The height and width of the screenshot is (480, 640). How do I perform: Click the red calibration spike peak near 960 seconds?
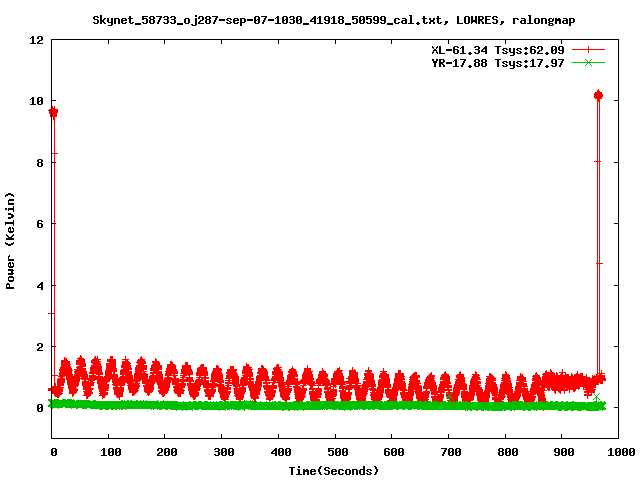click(598, 96)
